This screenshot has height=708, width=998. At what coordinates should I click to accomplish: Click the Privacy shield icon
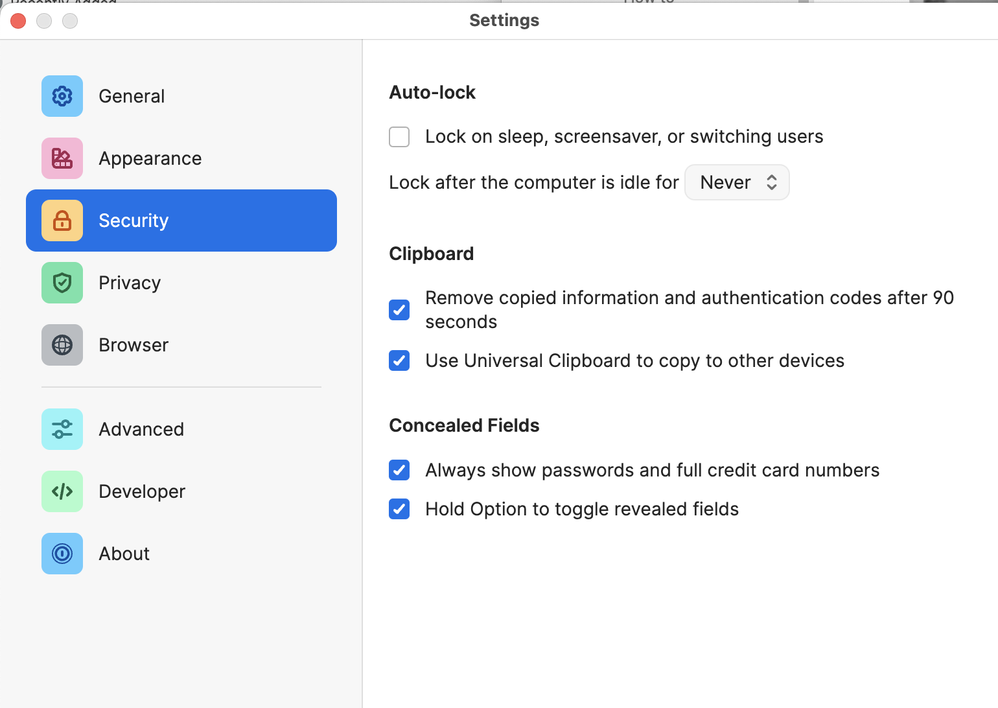click(x=62, y=283)
